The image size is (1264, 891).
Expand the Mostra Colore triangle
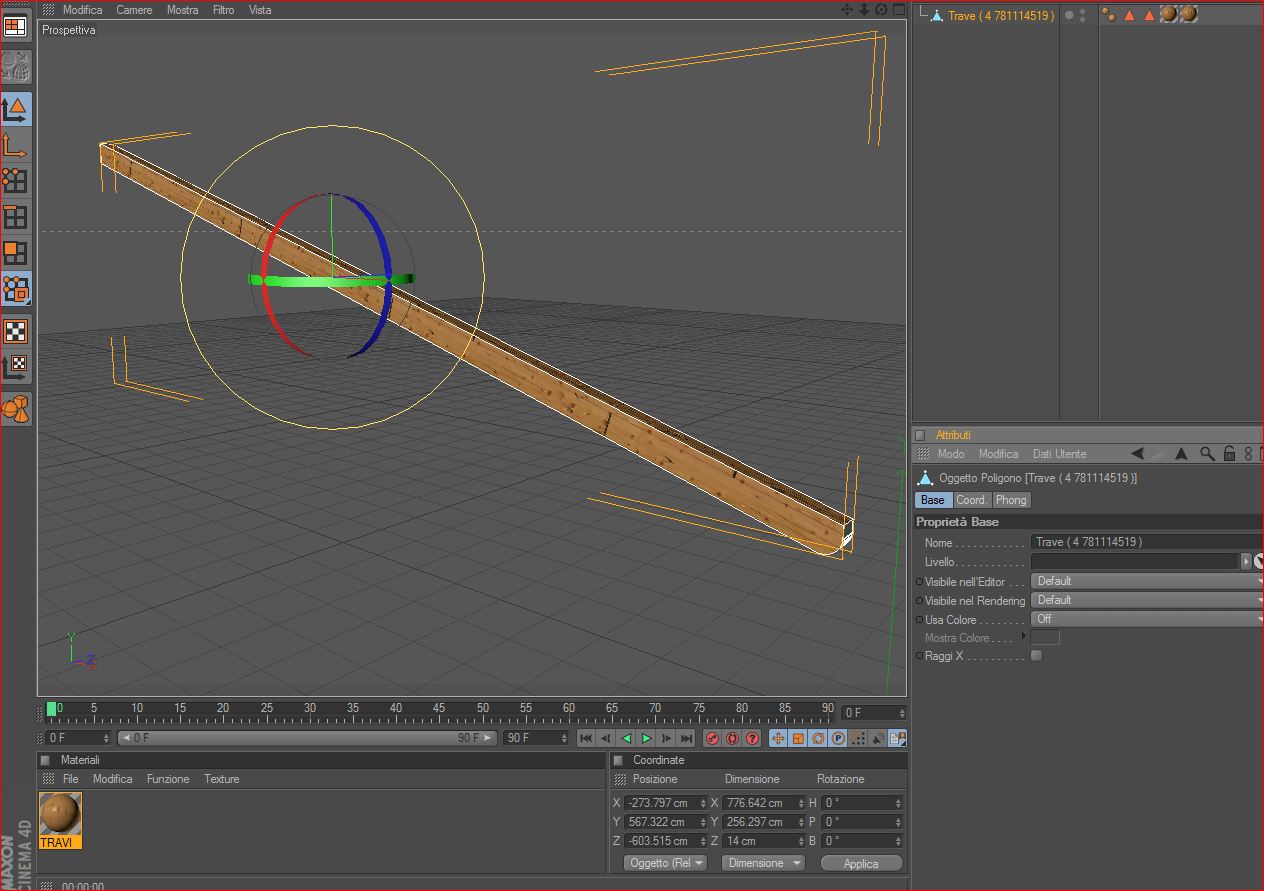point(1023,637)
